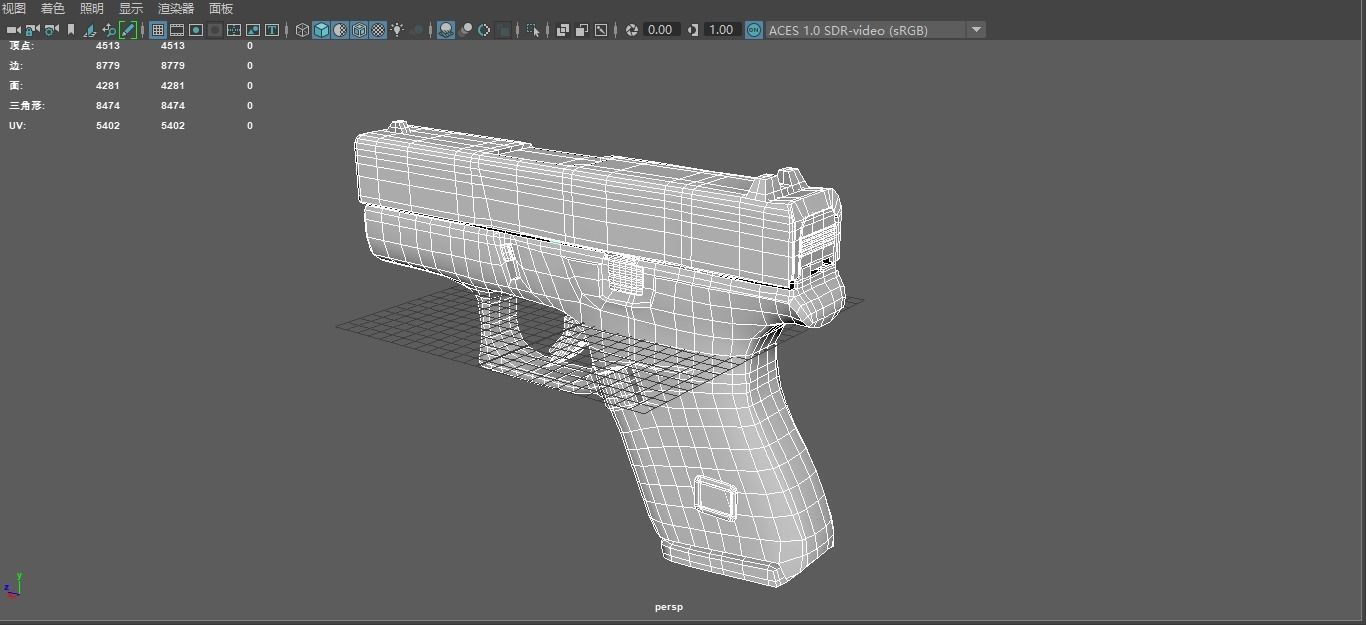Click the Exposure value field 0.00
The height and width of the screenshot is (625, 1366).
coord(660,30)
